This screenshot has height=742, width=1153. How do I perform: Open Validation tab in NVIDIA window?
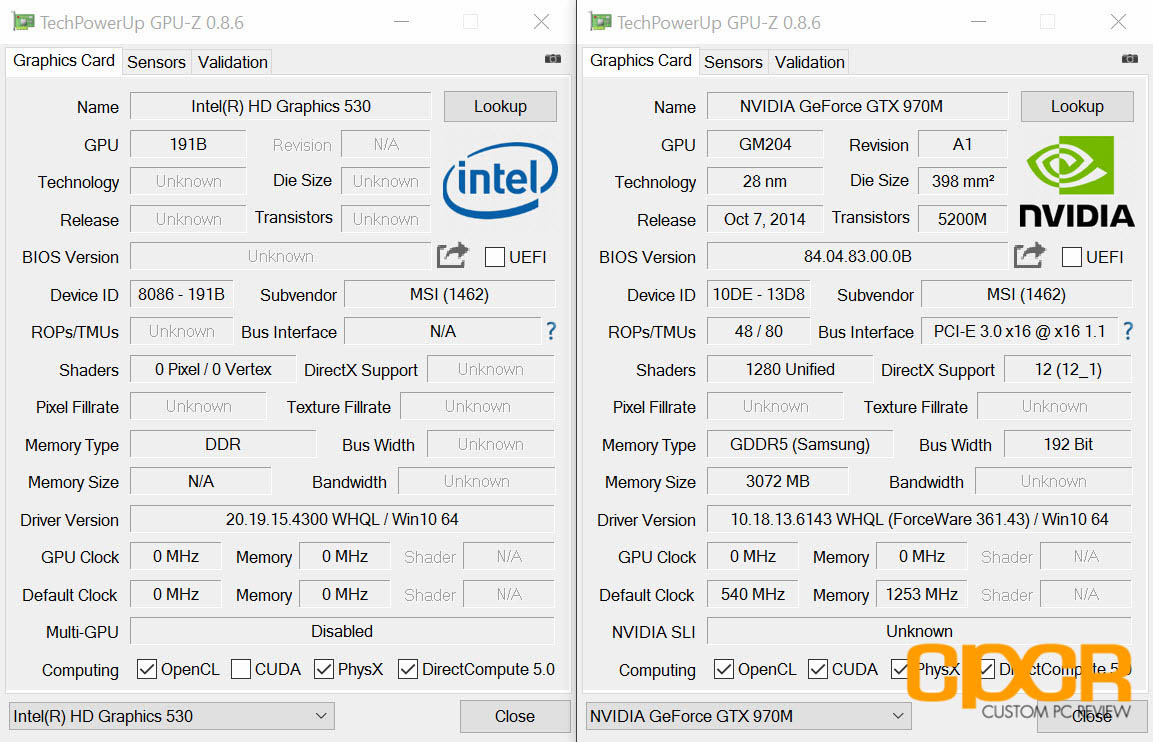click(x=810, y=63)
